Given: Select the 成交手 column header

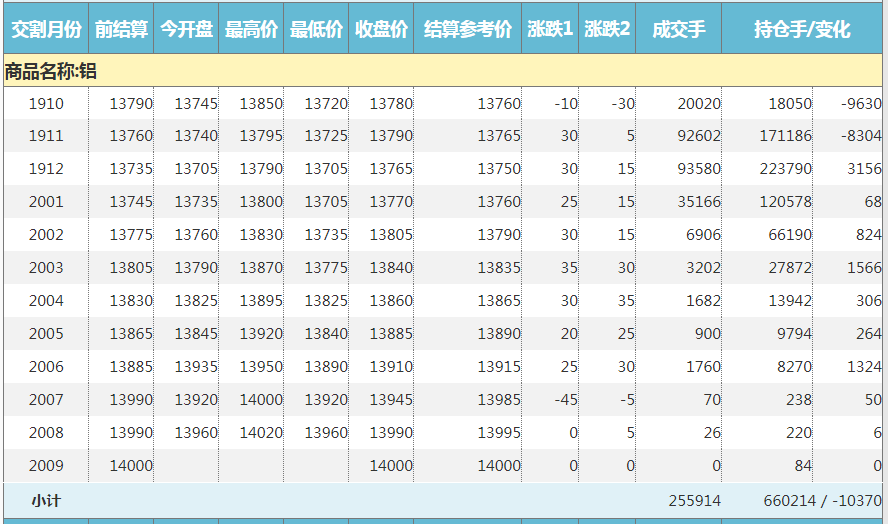Looking at the screenshot, I should point(678,30).
